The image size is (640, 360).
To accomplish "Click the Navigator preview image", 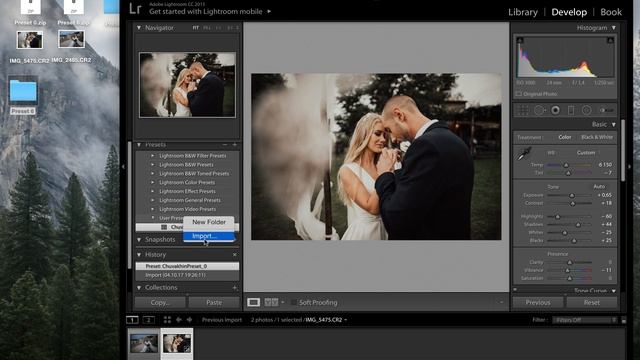I will (x=187, y=85).
